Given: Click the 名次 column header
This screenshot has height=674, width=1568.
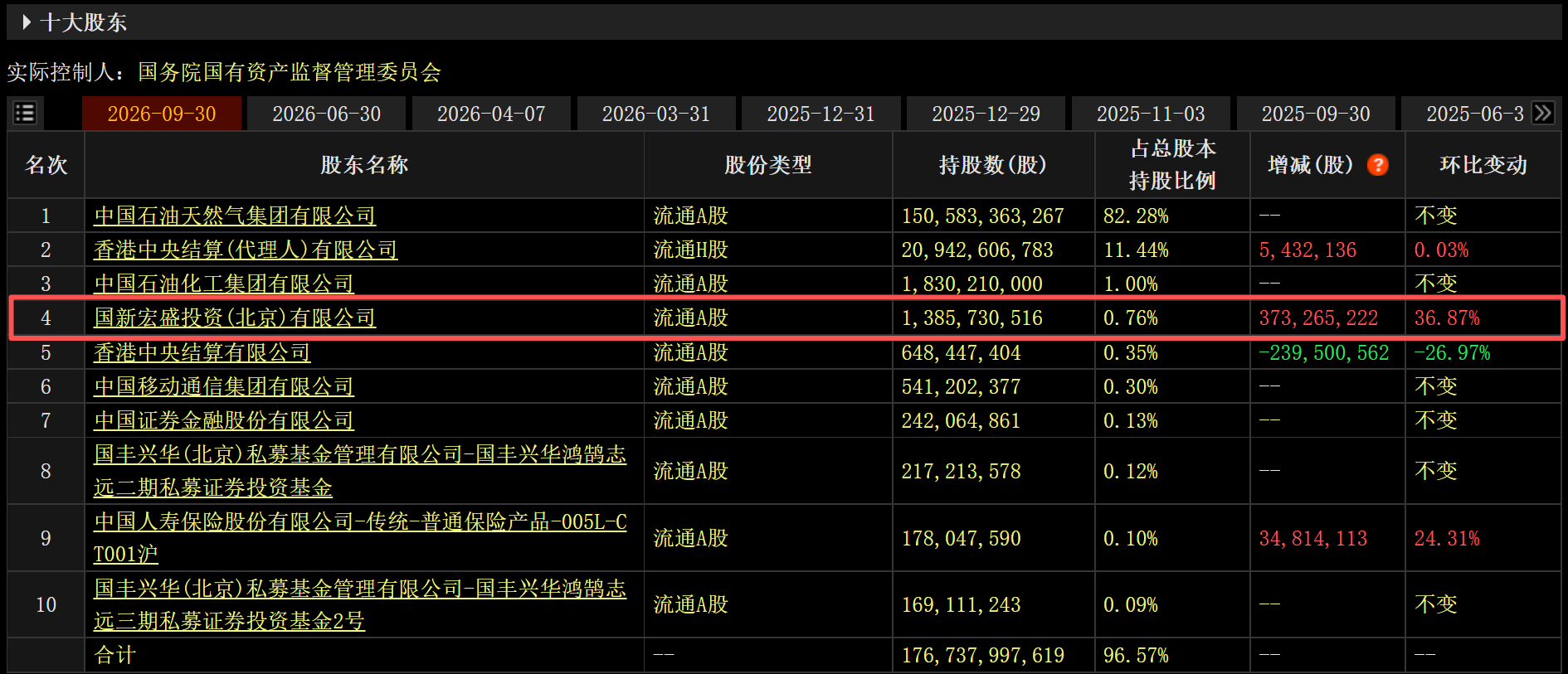Looking at the screenshot, I should tap(46, 165).
